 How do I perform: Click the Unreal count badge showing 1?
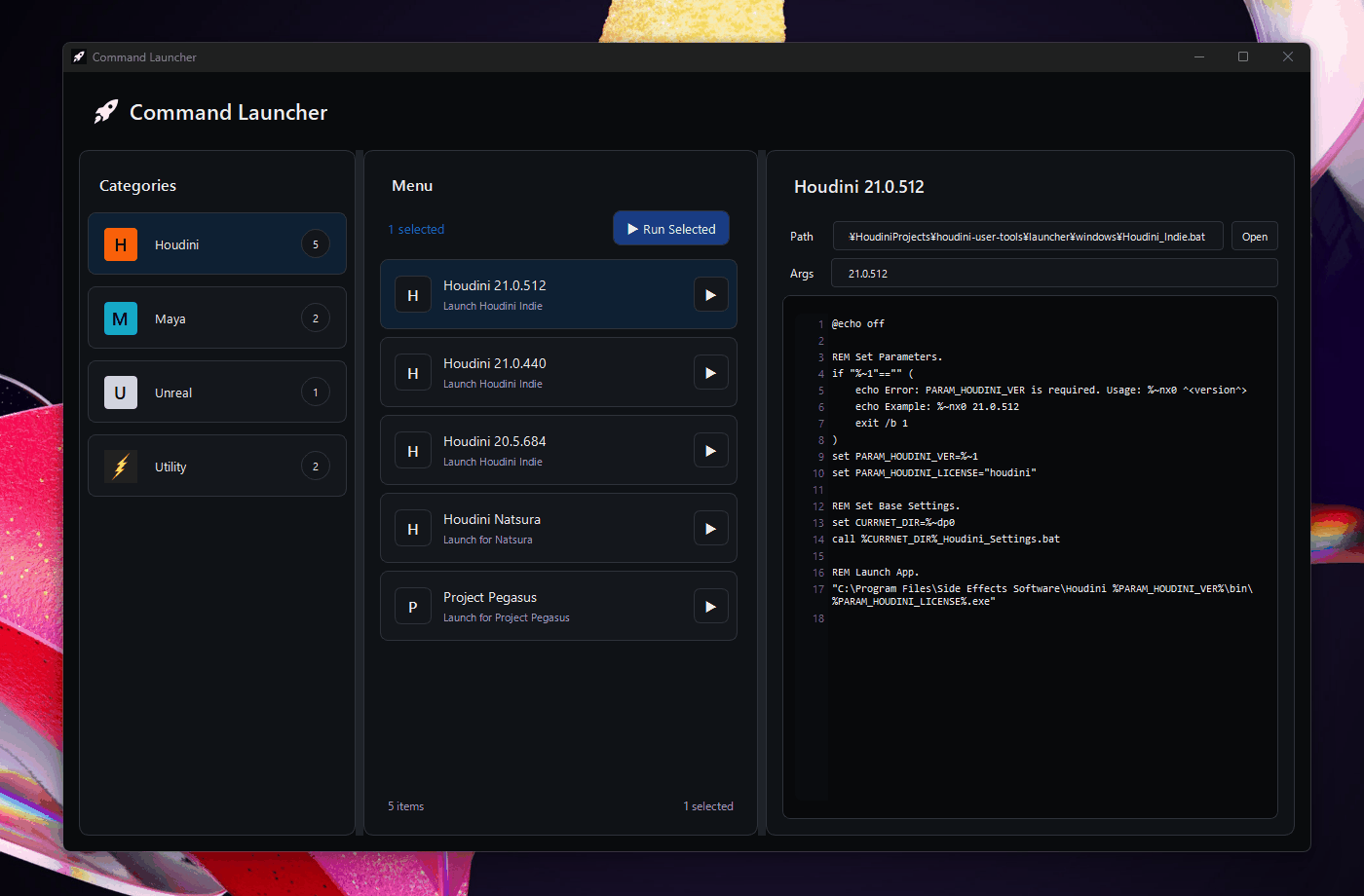316,392
